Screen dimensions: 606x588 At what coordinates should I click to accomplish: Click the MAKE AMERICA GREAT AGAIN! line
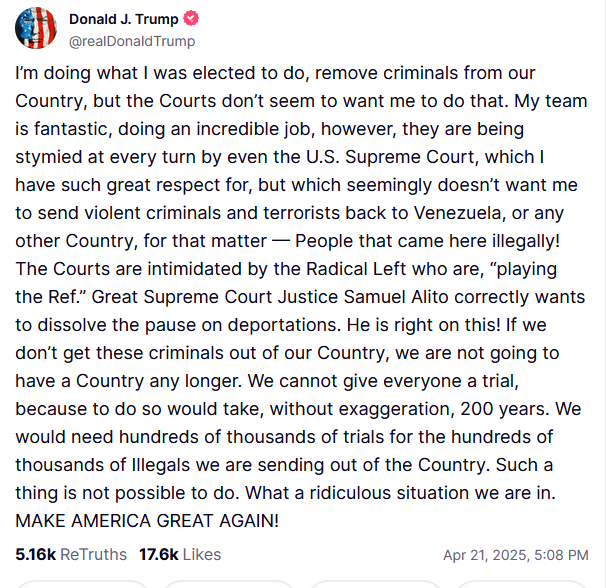[147, 520]
